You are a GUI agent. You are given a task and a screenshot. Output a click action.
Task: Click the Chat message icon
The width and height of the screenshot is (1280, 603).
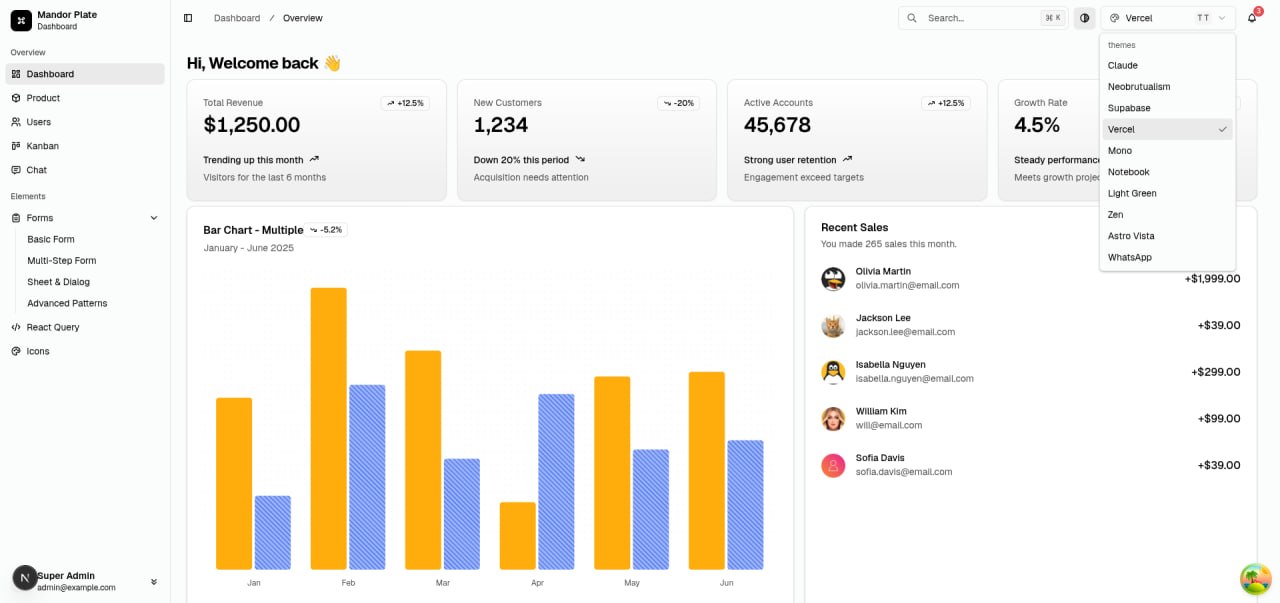(x=16, y=170)
